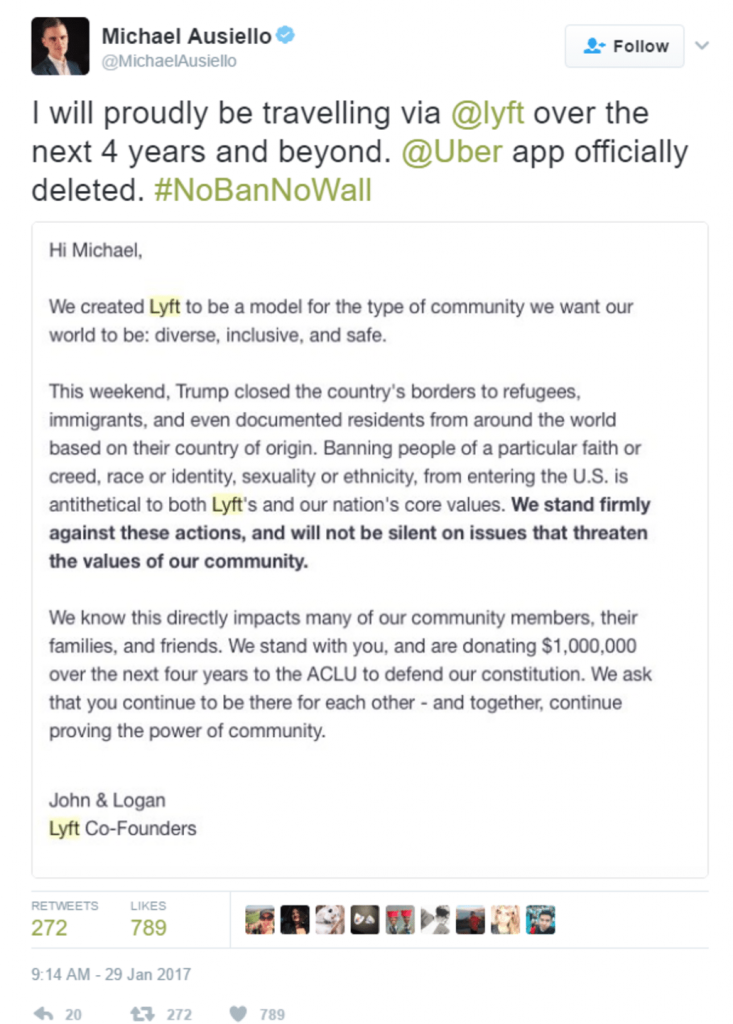This screenshot has height=1024, width=733.
Task: Like the tweet with the heart icon
Action: click(237, 1013)
